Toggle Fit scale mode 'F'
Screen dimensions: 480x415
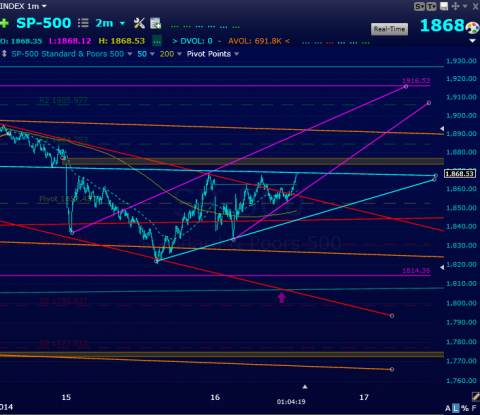(474, 408)
